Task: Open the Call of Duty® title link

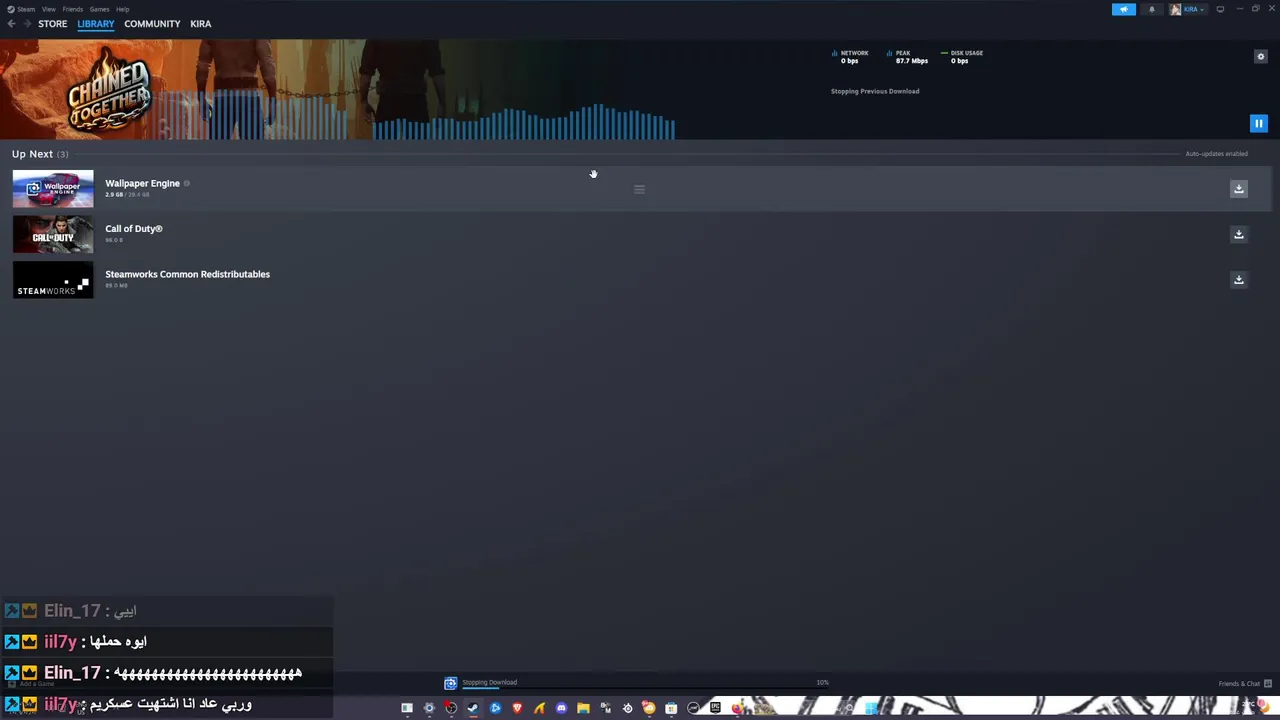Action: tap(134, 229)
